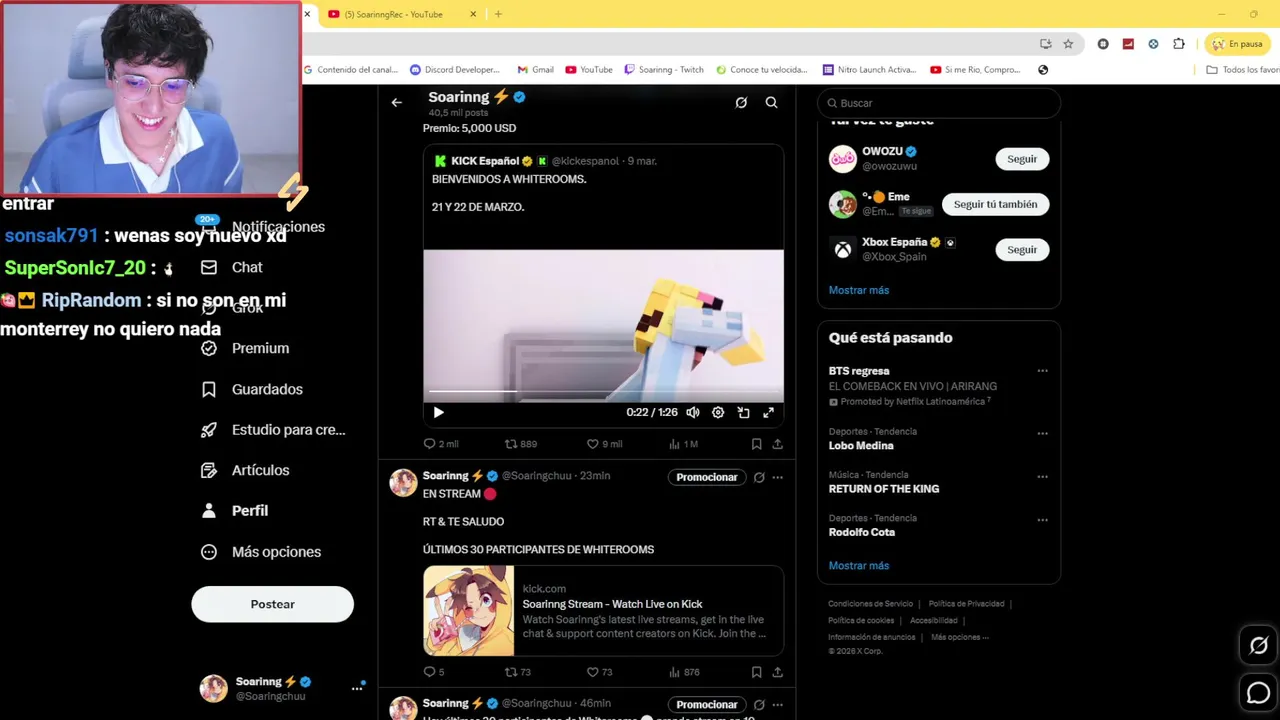Open Gmail bookmark
1280x720 pixels.
pyautogui.click(x=535, y=70)
